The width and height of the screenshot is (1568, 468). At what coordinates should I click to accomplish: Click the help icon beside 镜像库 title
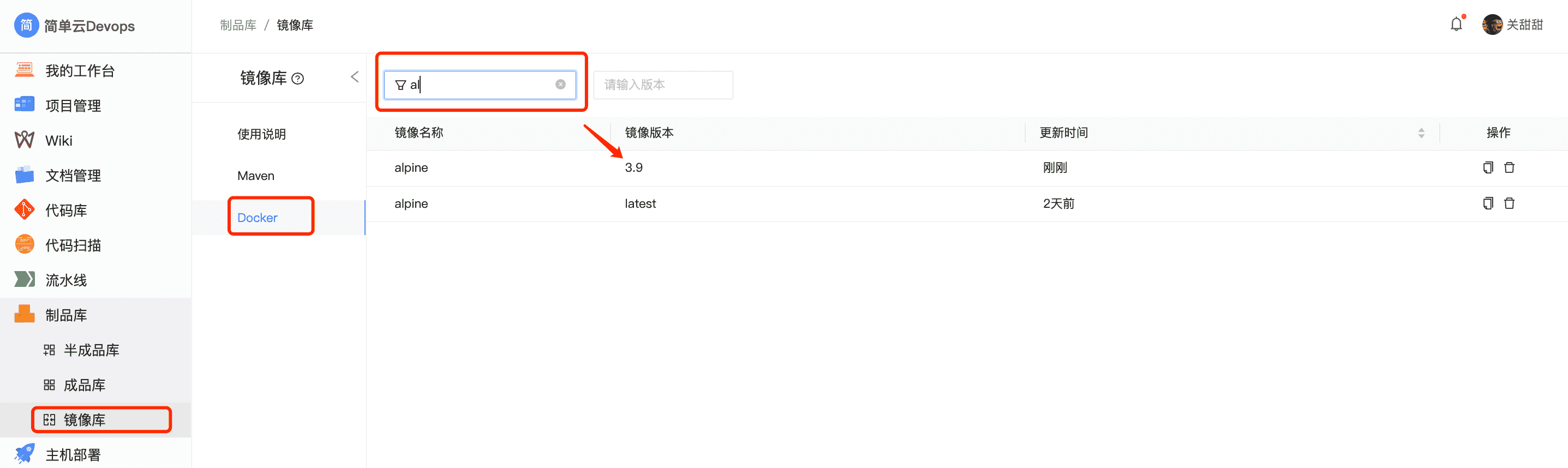click(x=298, y=79)
